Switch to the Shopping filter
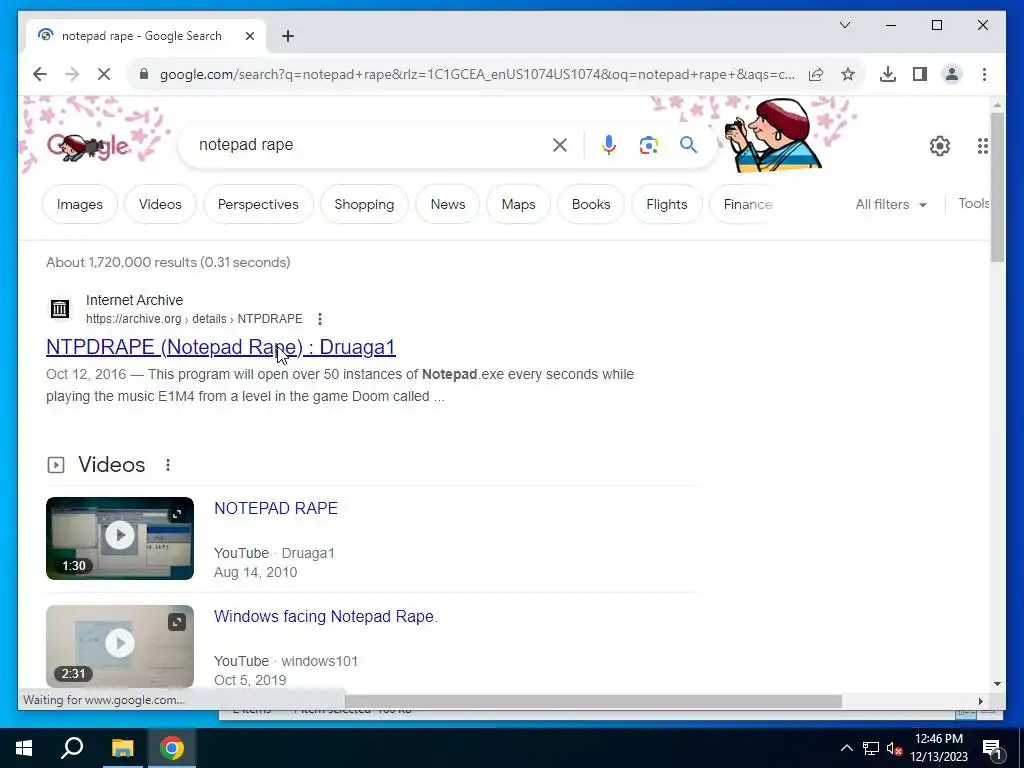This screenshot has width=1024, height=768. [364, 204]
